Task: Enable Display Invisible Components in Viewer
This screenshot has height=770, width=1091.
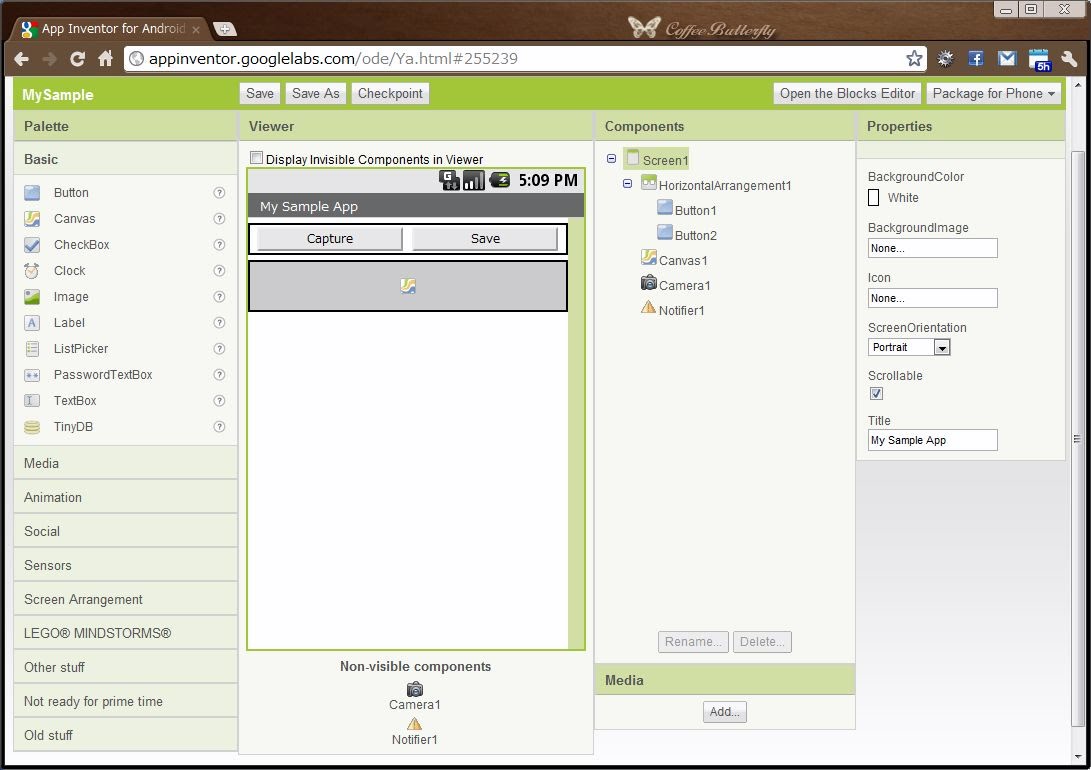Action: click(x=257, y=158)
